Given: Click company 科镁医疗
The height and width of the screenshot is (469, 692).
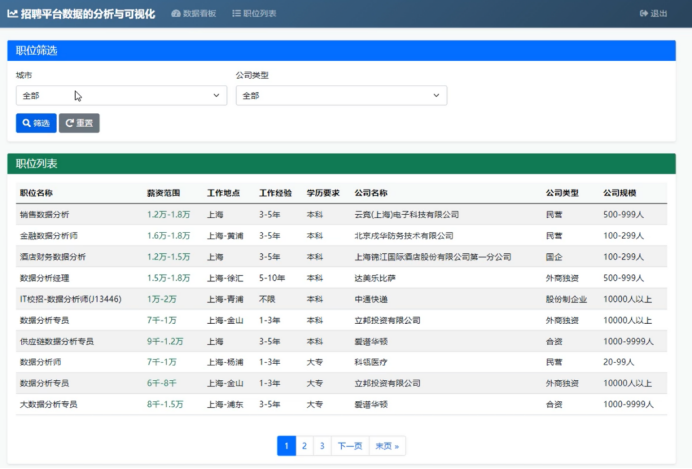Looking at the screenshot, I should [x=371, y=362].
